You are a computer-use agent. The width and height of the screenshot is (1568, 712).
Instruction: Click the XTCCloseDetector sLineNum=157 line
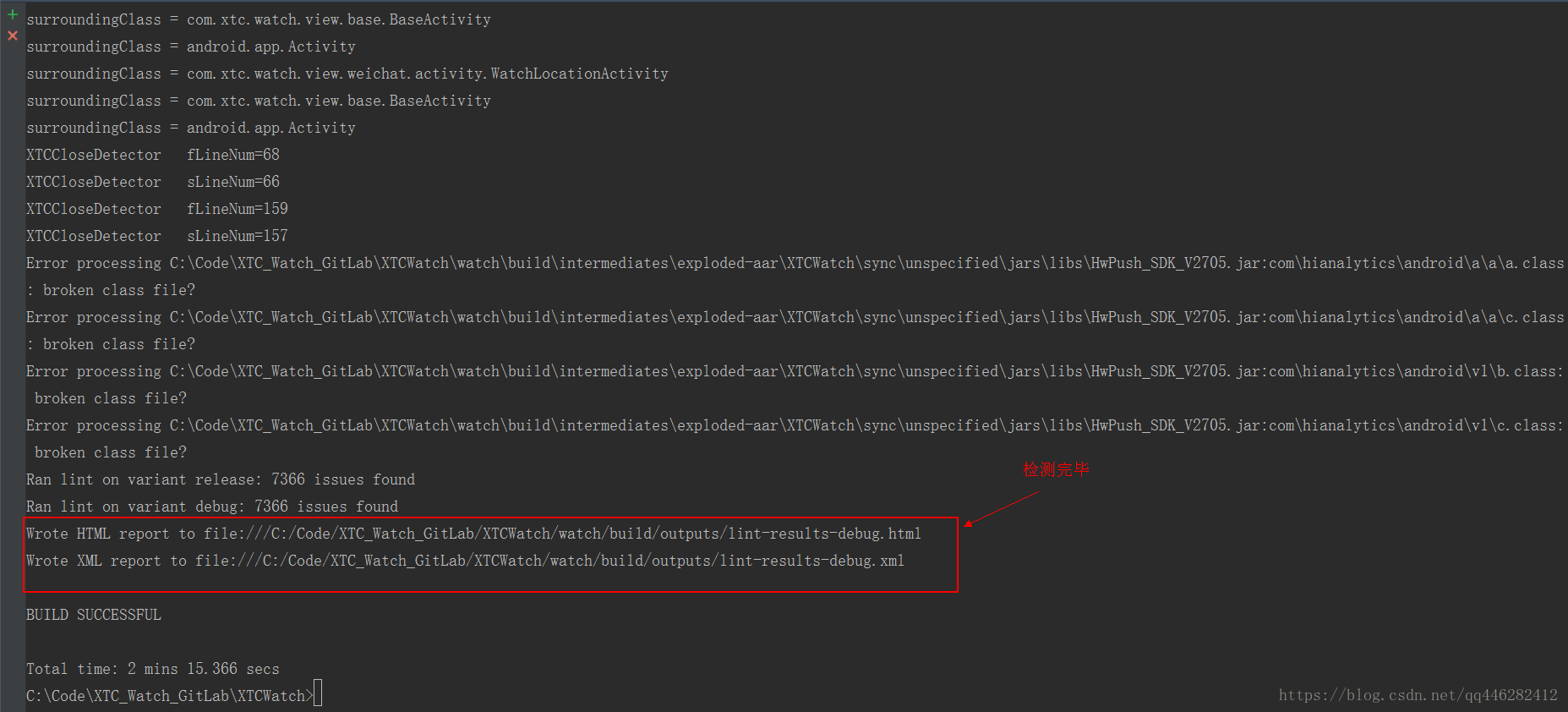[x=156, y=236]
